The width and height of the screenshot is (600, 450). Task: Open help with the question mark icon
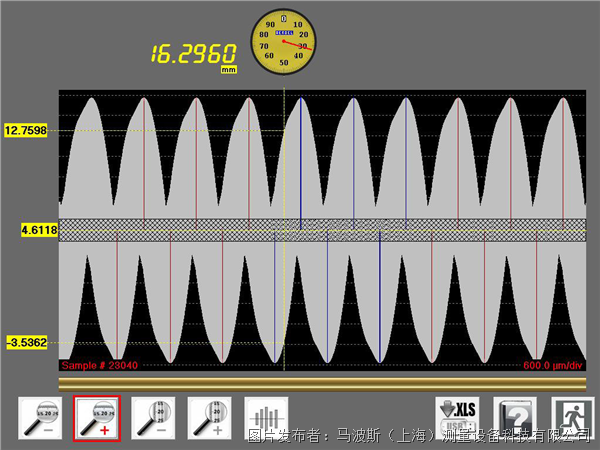coord(514,417)
